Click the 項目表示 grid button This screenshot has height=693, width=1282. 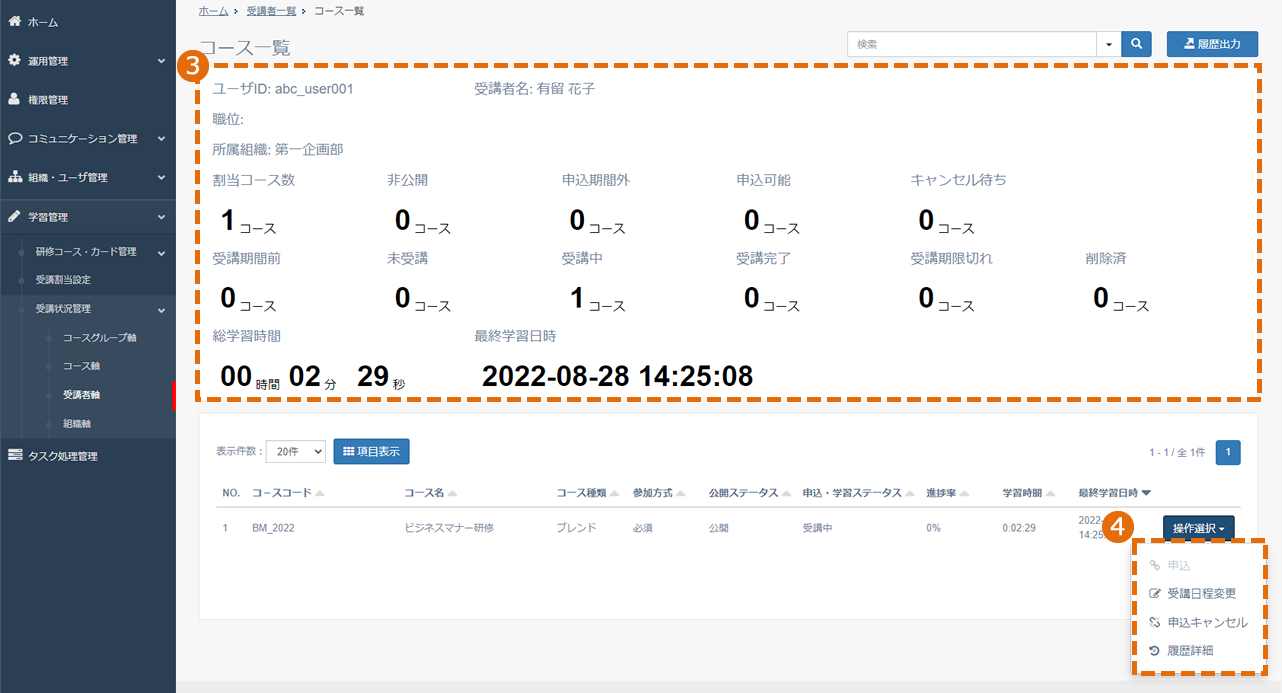coord(371,452)
